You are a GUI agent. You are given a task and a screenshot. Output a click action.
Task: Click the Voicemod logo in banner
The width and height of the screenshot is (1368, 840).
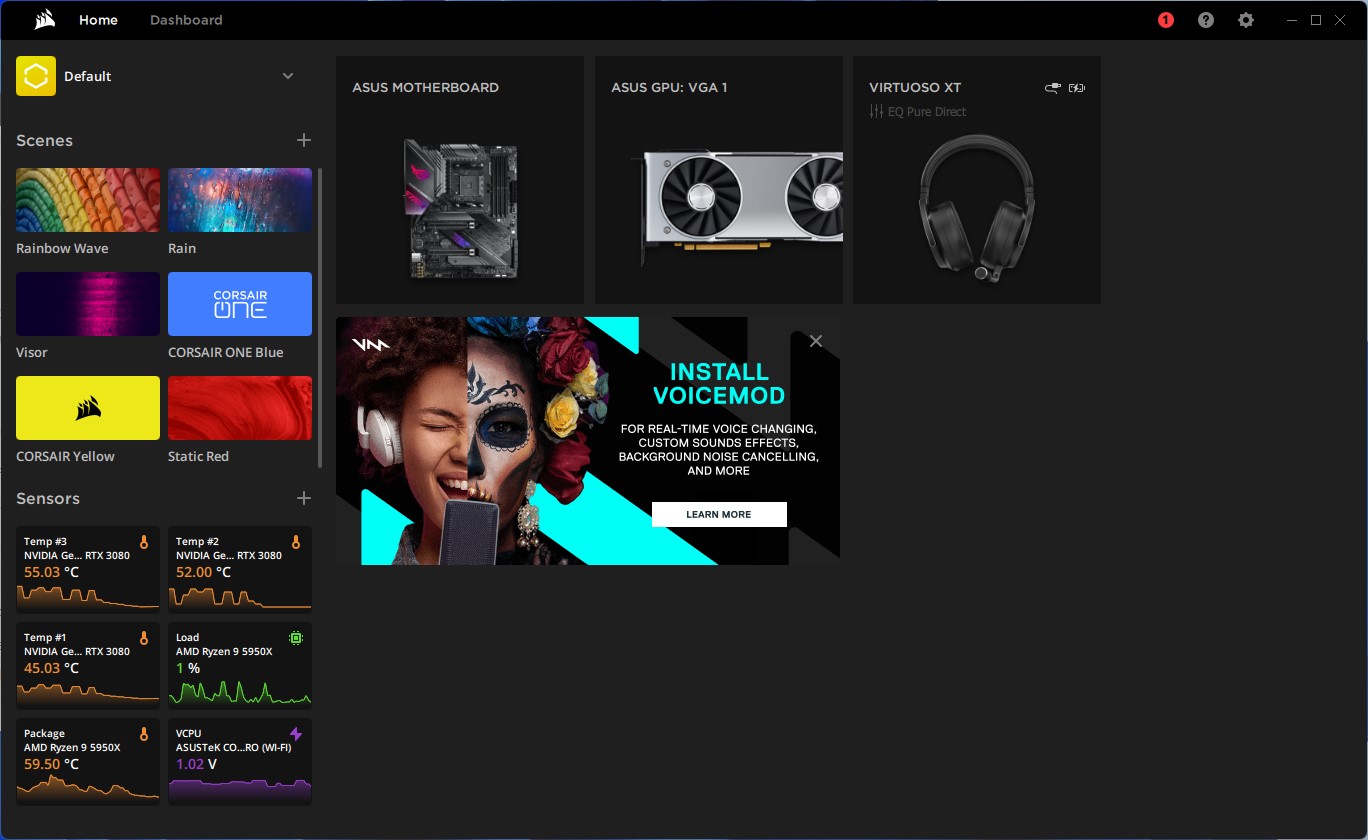click(370, 344)
